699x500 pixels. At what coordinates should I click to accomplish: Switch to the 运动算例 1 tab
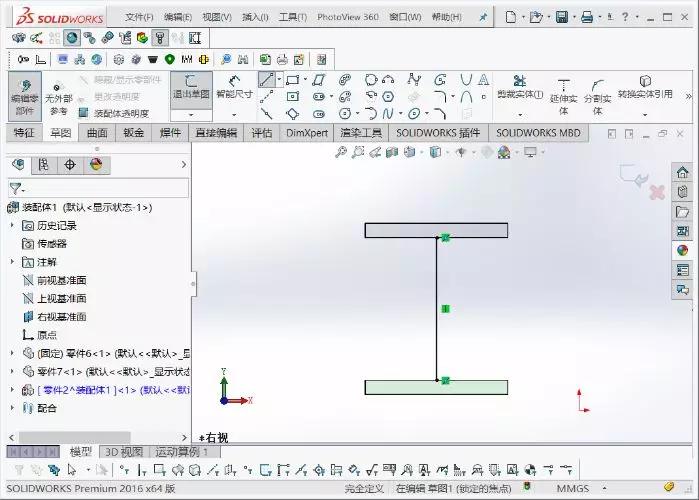[181, 452]
